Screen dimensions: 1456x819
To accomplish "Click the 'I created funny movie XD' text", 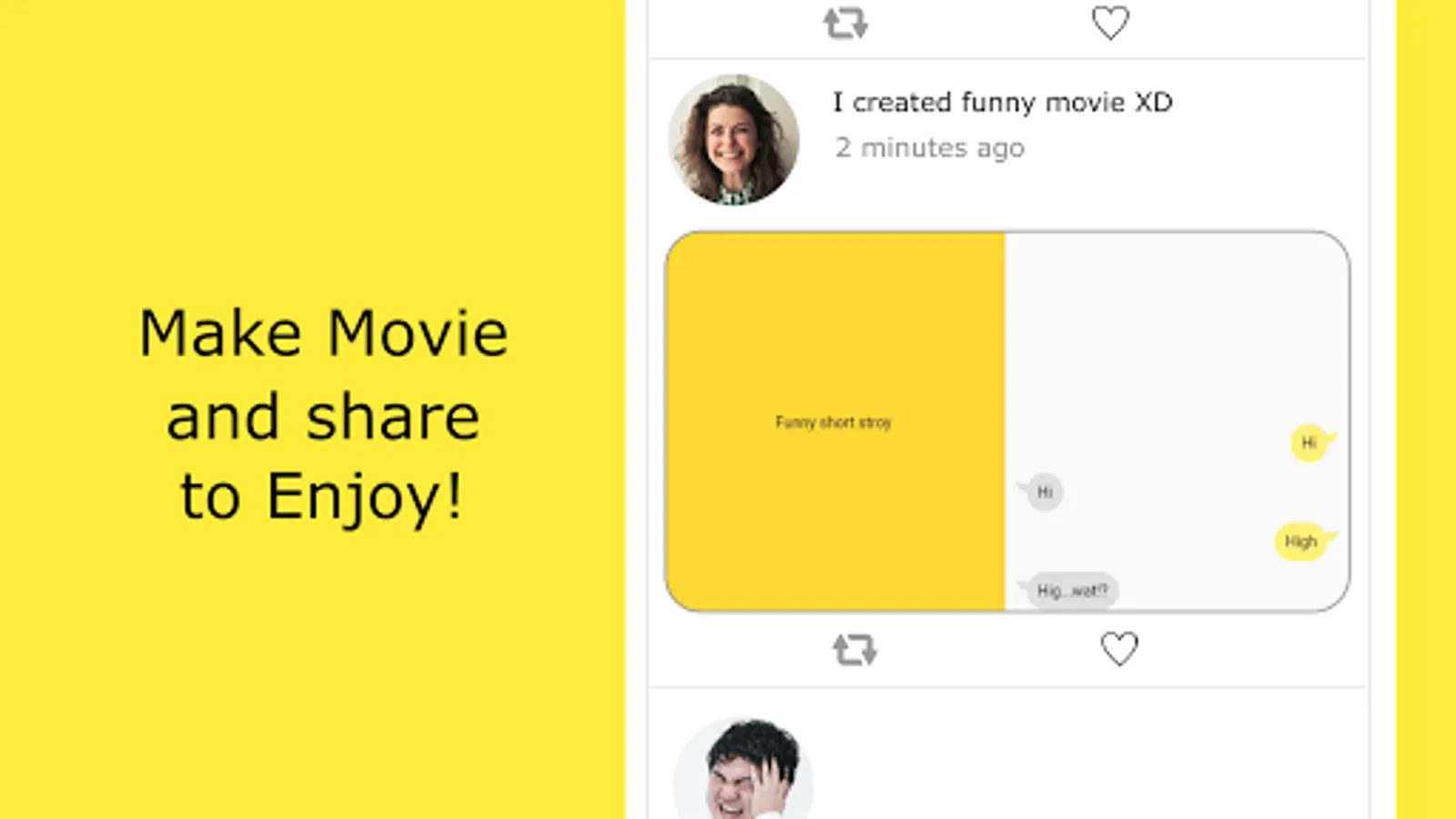I will 1003,102.
